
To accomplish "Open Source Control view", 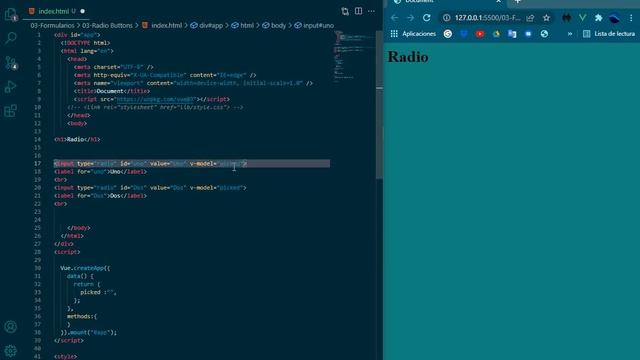I will click(11, 62).
